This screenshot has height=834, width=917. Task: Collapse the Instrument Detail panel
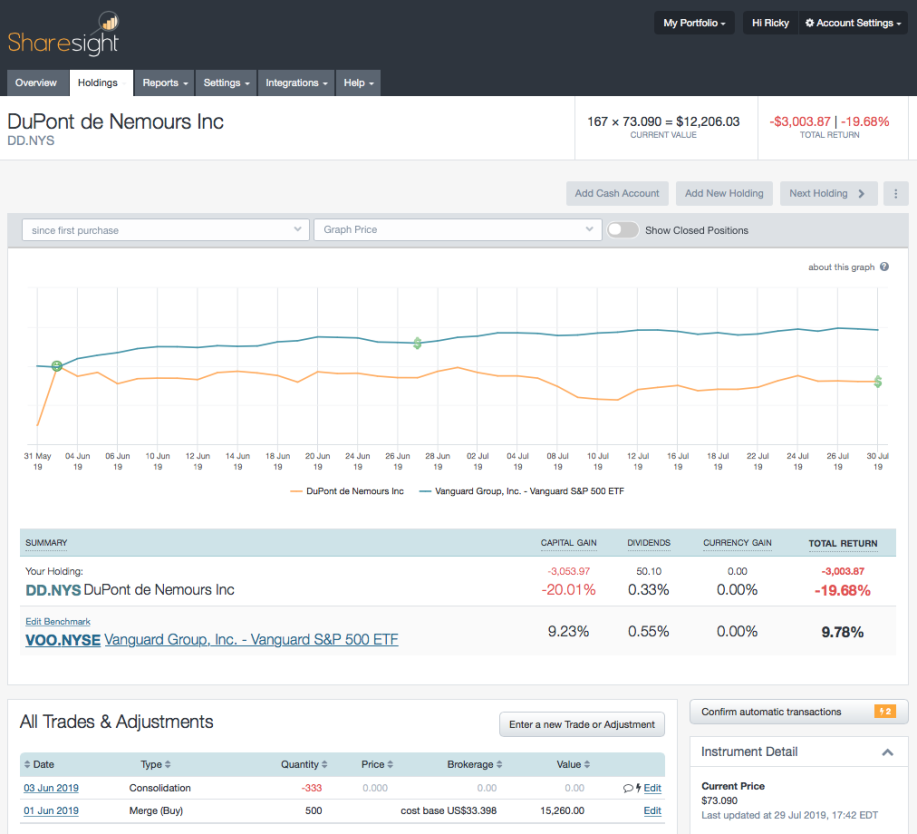tap(887, 752)
